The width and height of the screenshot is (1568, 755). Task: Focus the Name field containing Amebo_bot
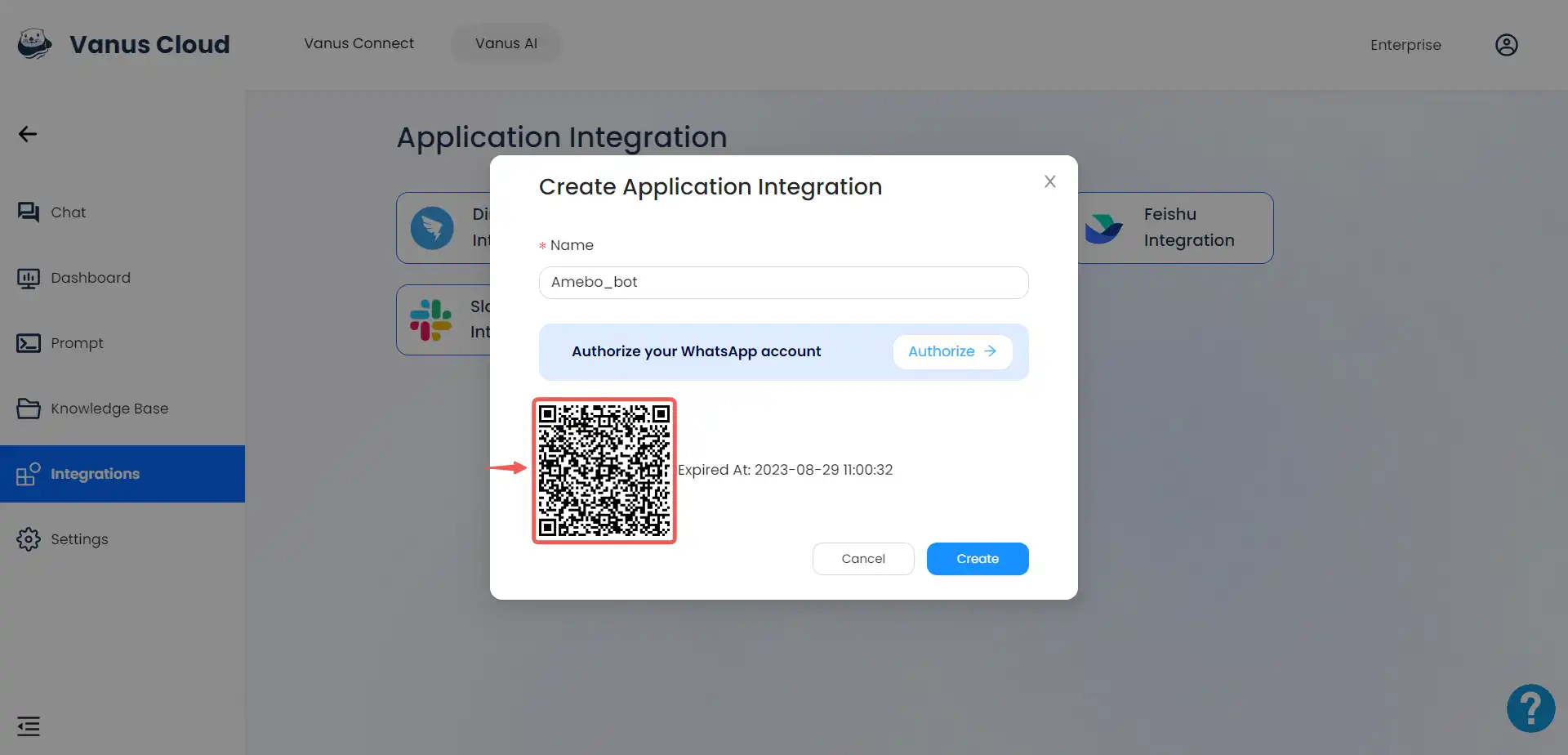coord(784,283)
